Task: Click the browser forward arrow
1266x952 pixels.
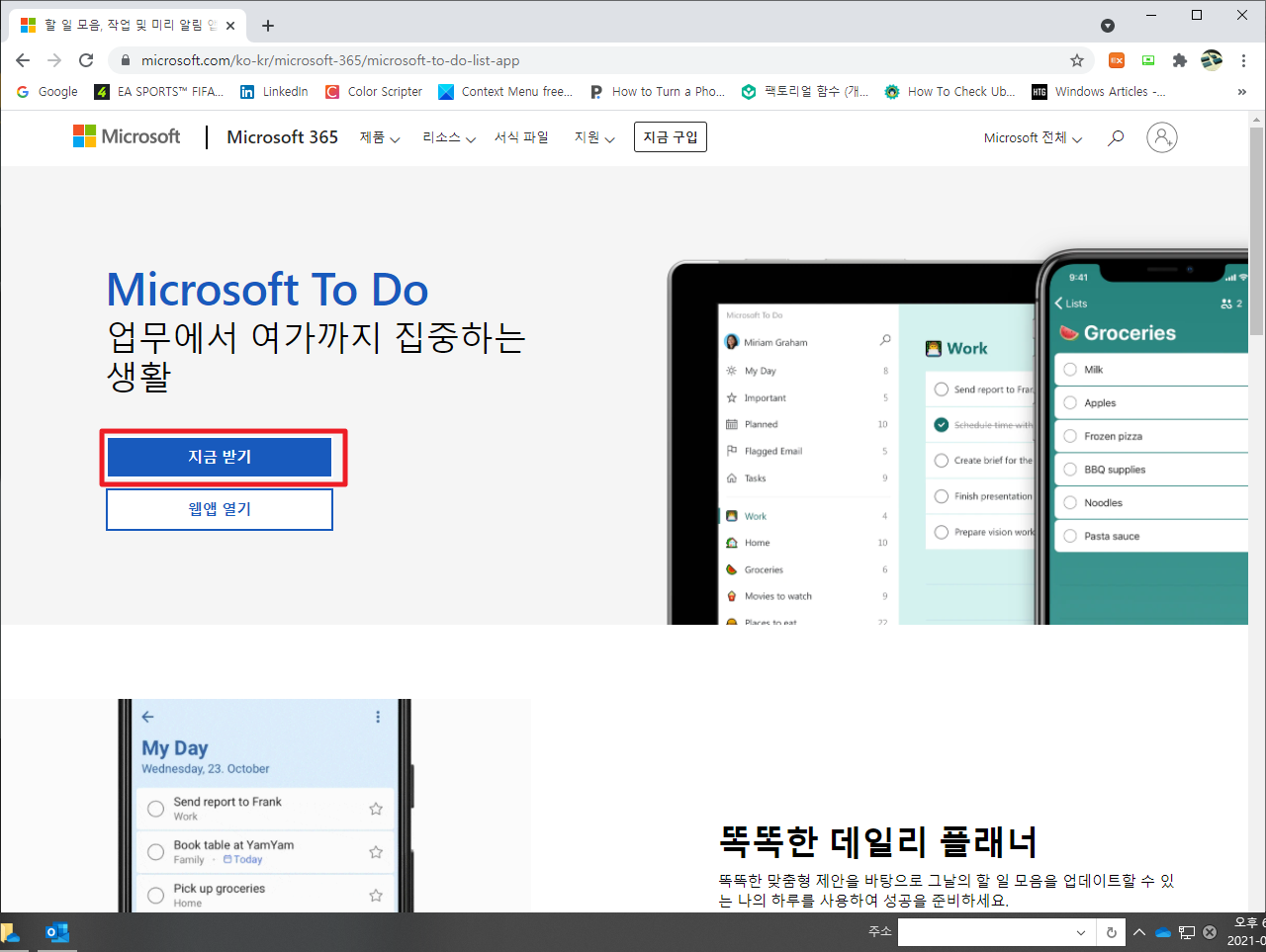Action: tap(54, 60)
